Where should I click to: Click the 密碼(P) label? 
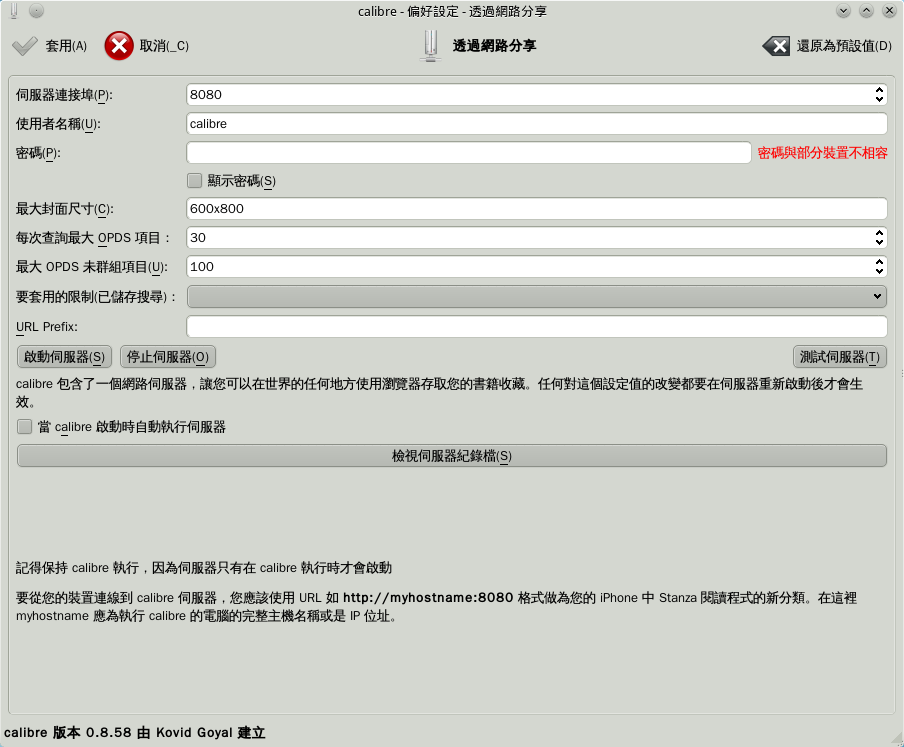click(38, 153)
